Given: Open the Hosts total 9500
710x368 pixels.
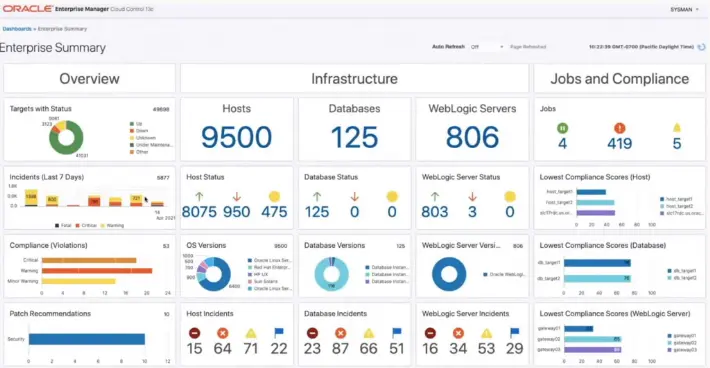Looking at the screenshot, I should click(236, 137).
